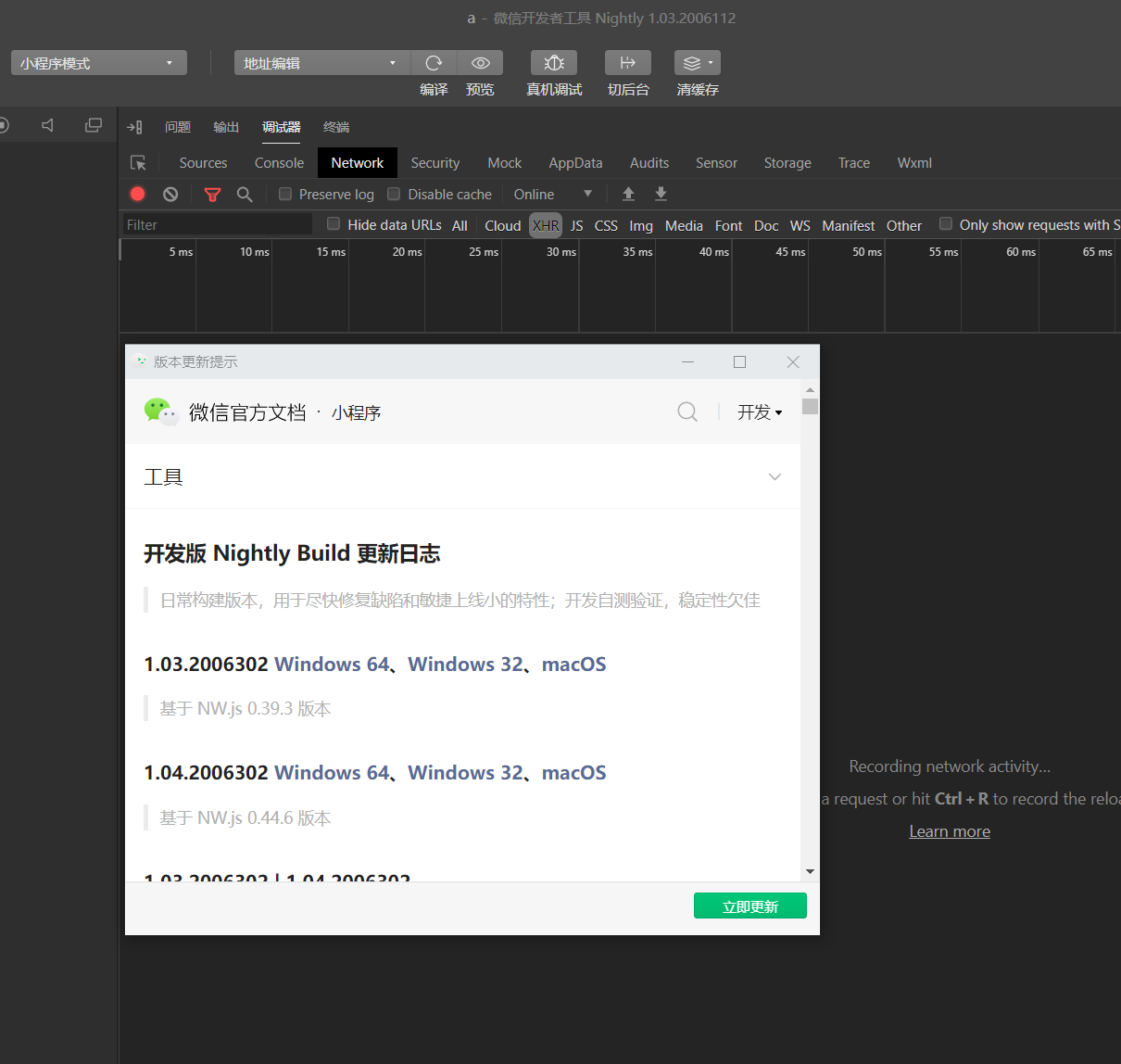1121x1064 pixels.
Task: Click the scrollbar down arrow in dialog
Action: pos(811,871)
